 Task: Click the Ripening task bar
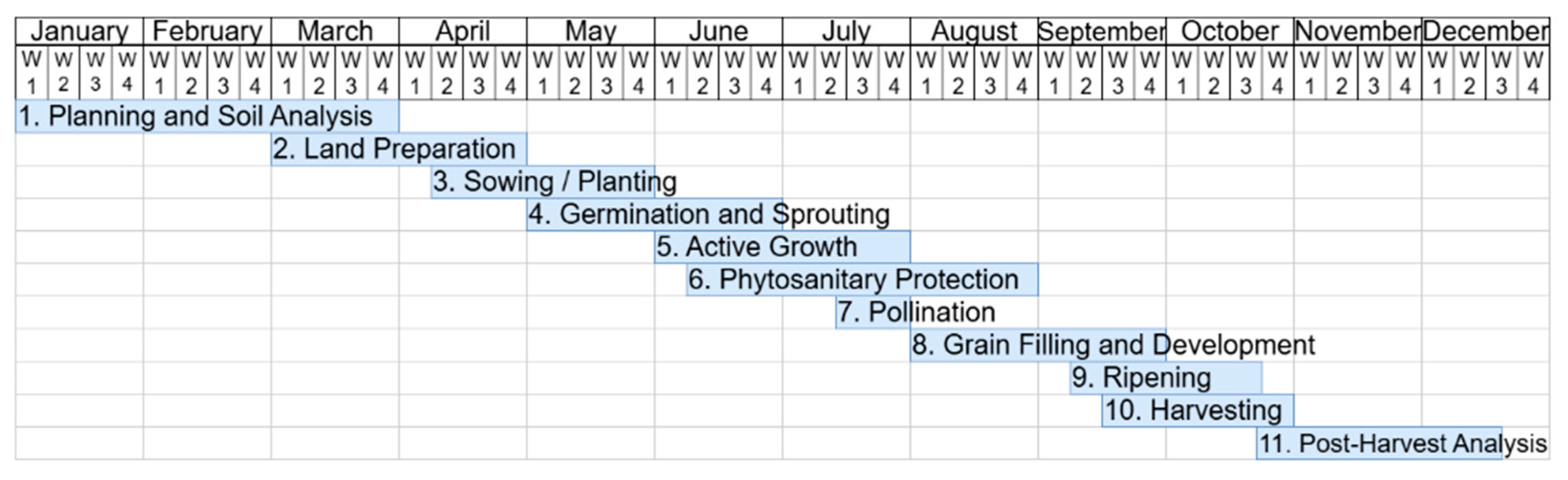pyautogui.click(x=1165, y=378)
